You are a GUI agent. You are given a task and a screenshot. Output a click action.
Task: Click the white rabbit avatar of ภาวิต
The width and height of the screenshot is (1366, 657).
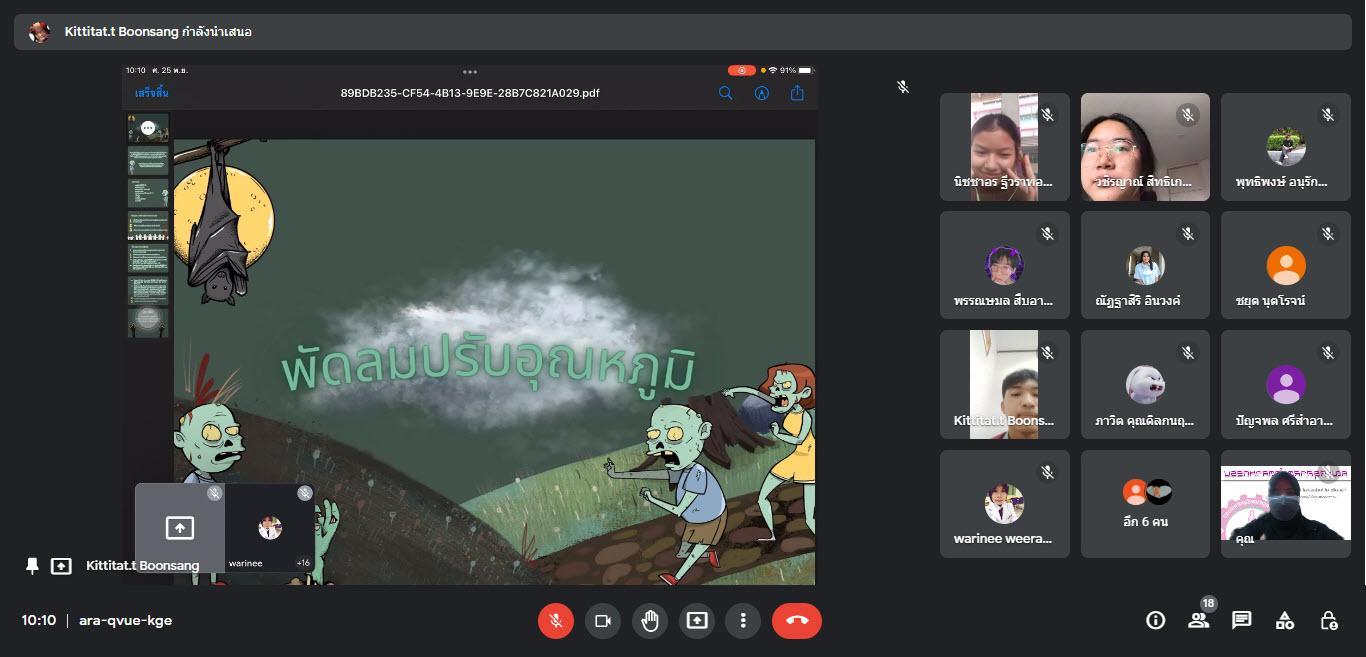tap(1145, 385)
